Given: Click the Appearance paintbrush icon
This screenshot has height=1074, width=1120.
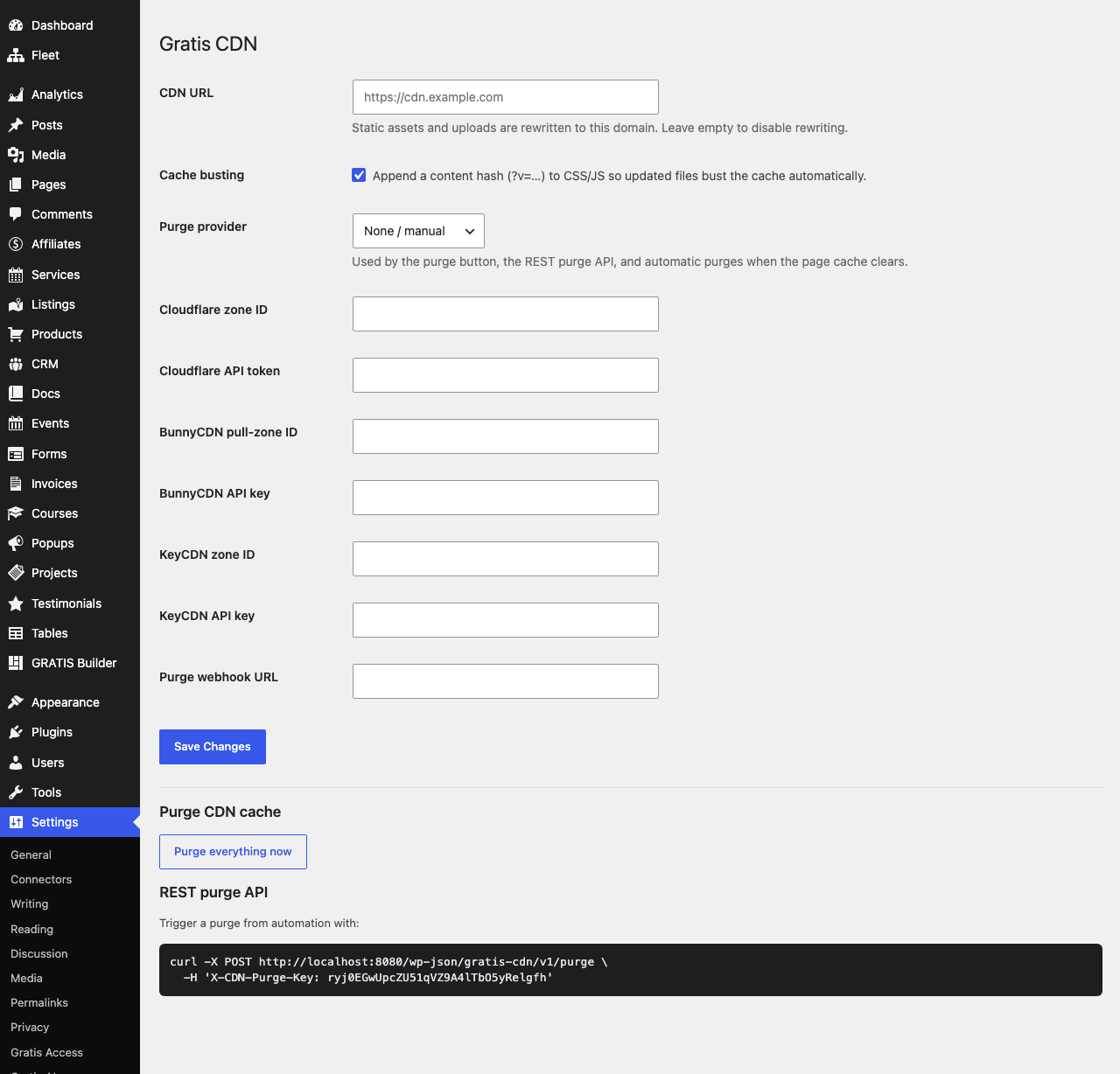Looking at the screenshot, I should tap(16, 702).
